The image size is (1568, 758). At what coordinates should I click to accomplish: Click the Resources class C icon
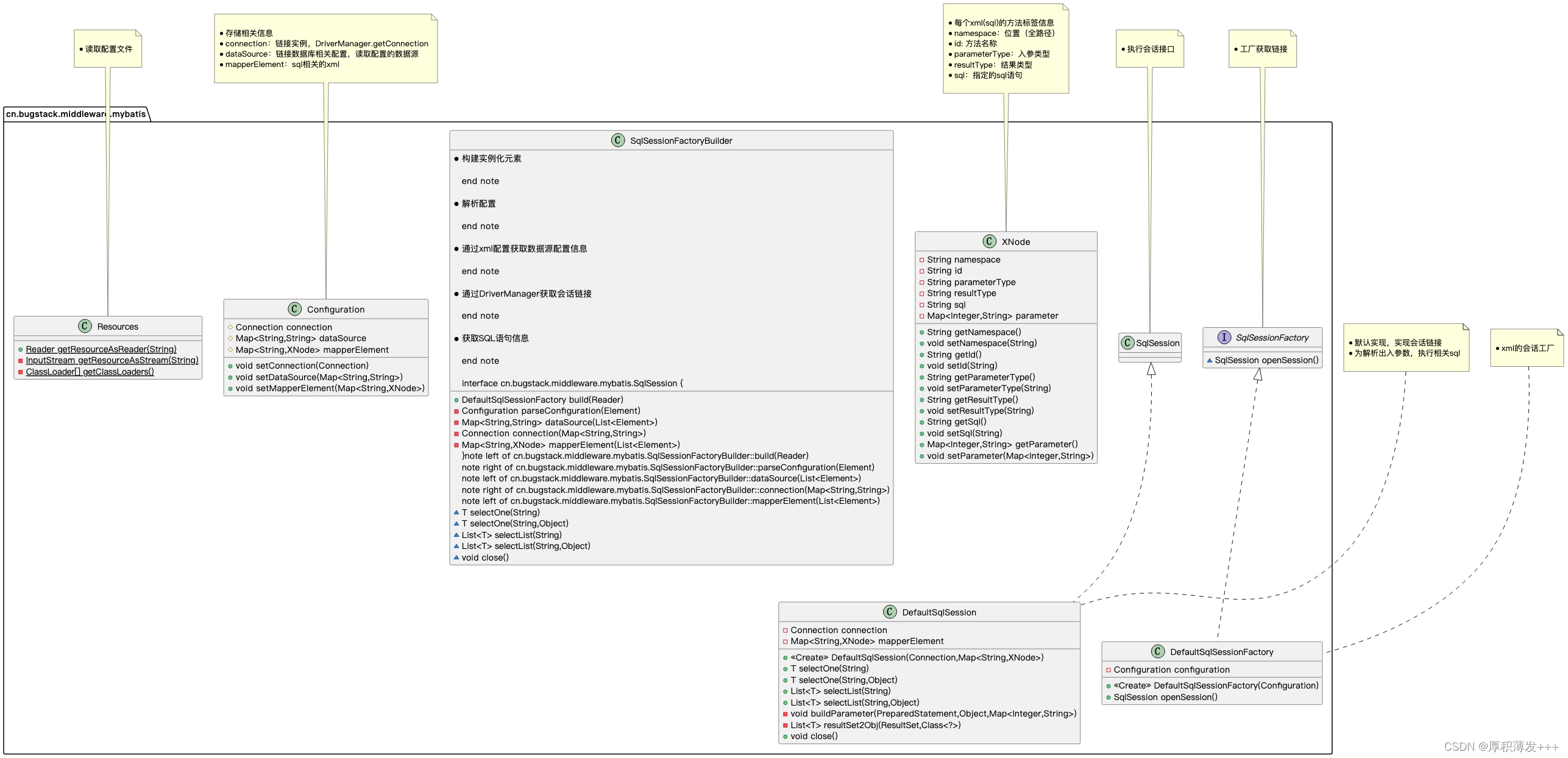pyautogui.click(x=85, y=326)
